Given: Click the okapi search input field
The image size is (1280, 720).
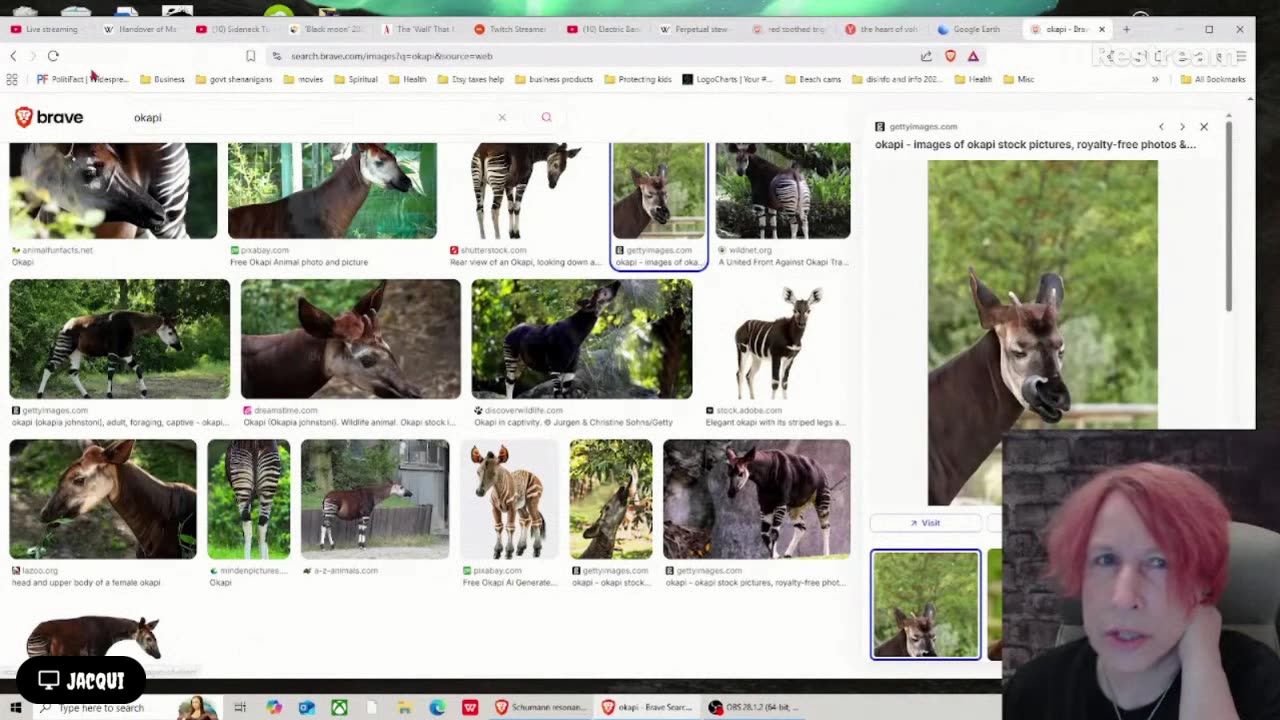Looking at the screenshot, I should [x=310, y=117].
